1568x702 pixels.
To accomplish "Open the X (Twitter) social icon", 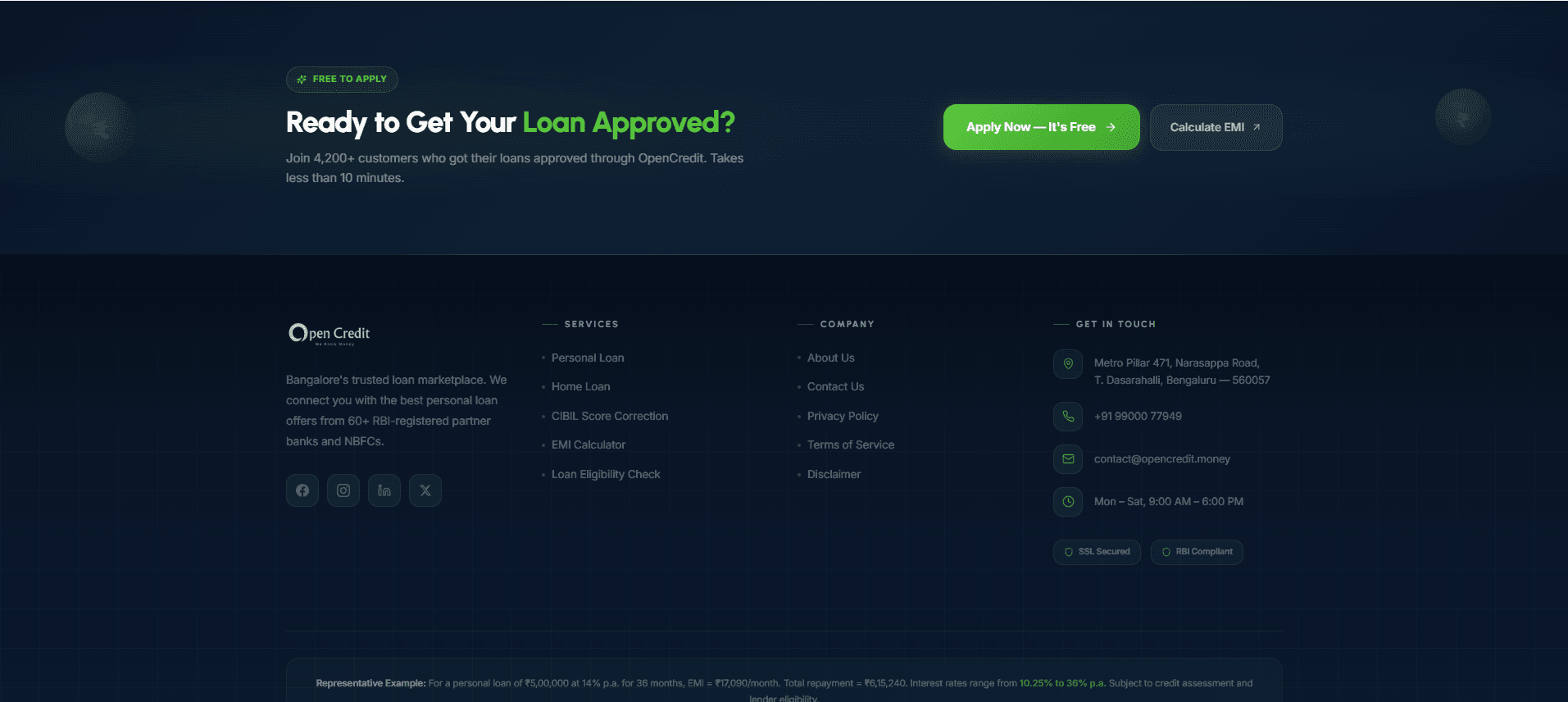I will click(x=425, y=490).
